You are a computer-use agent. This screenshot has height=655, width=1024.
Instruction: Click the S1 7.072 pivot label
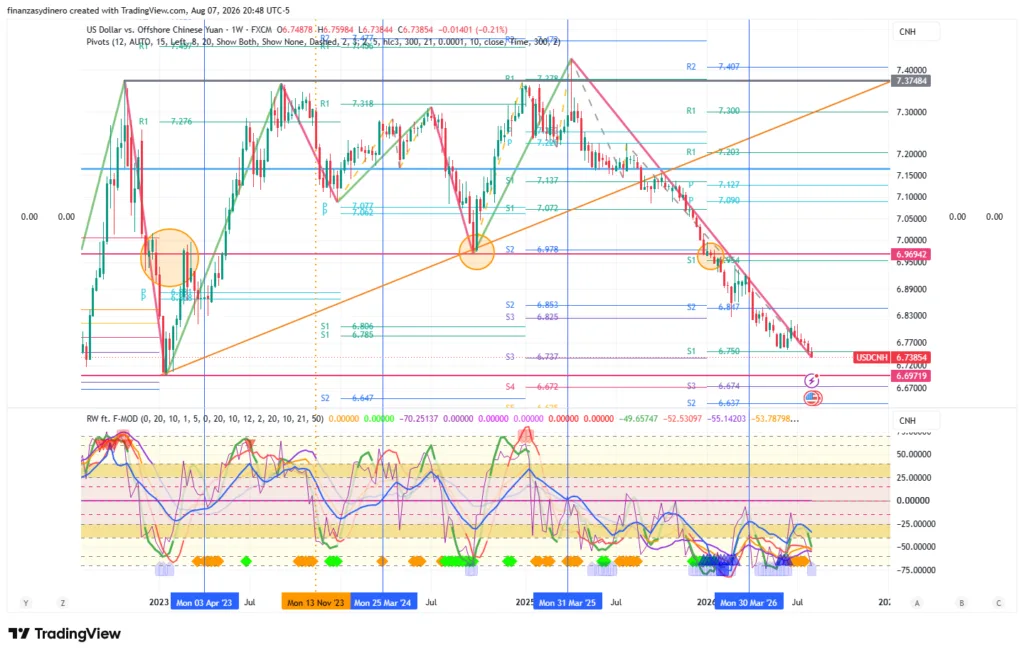[x=532, y=208]
